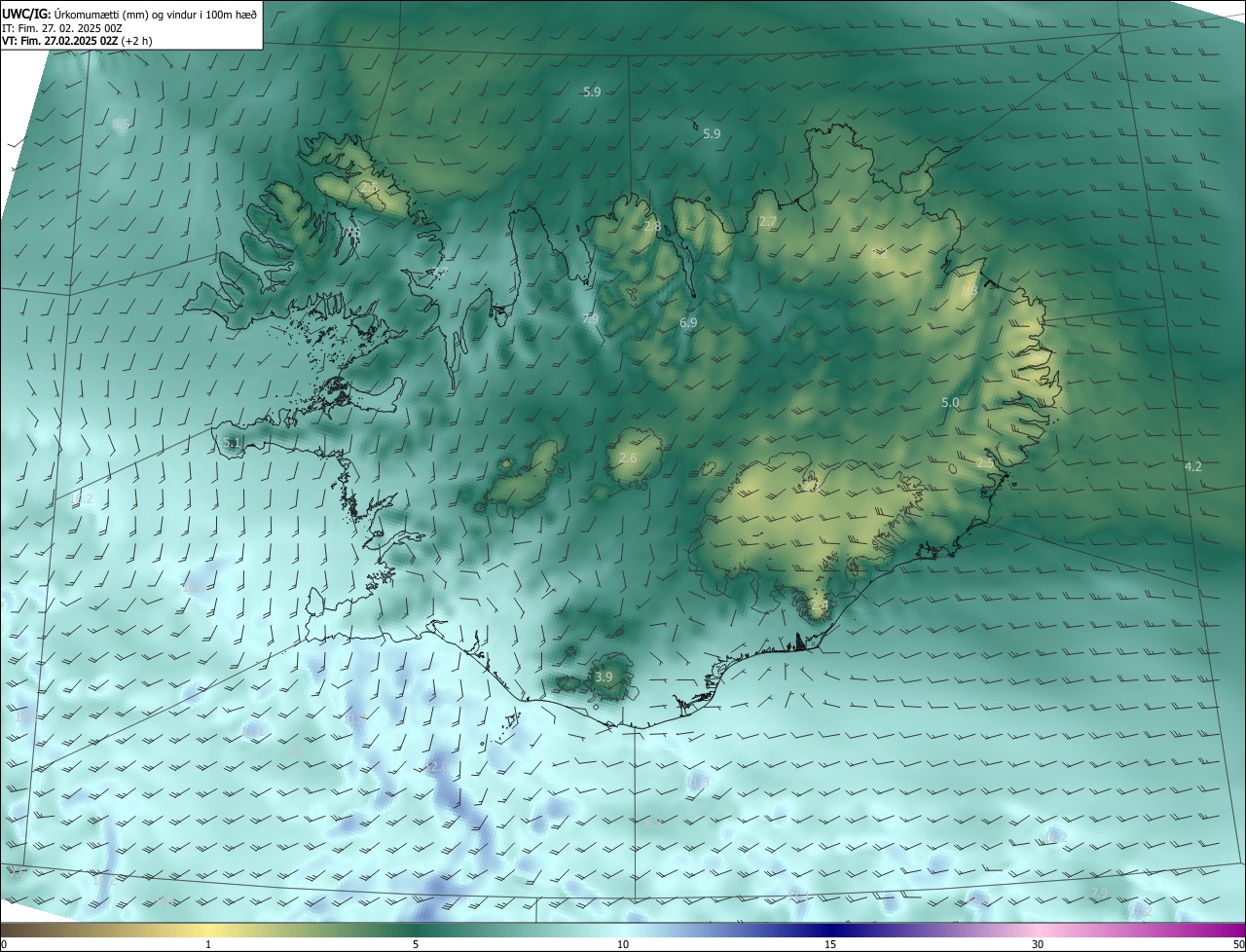1246x952 pixels.
Task: Select the 2.6 value on the glacier
Action: pyautogui.click(x=628, y=458)
